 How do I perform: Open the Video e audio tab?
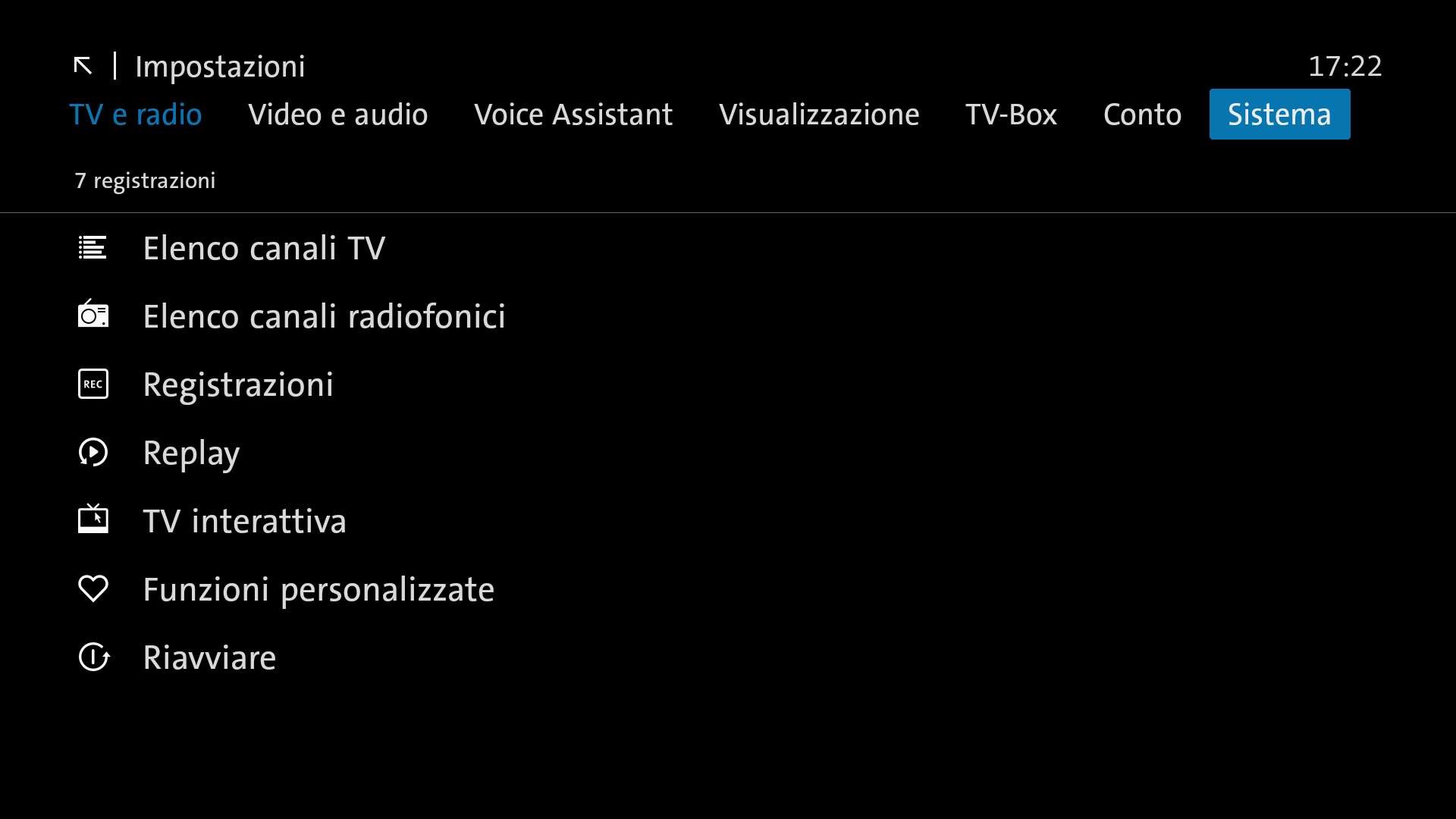[x=337, y=115]
